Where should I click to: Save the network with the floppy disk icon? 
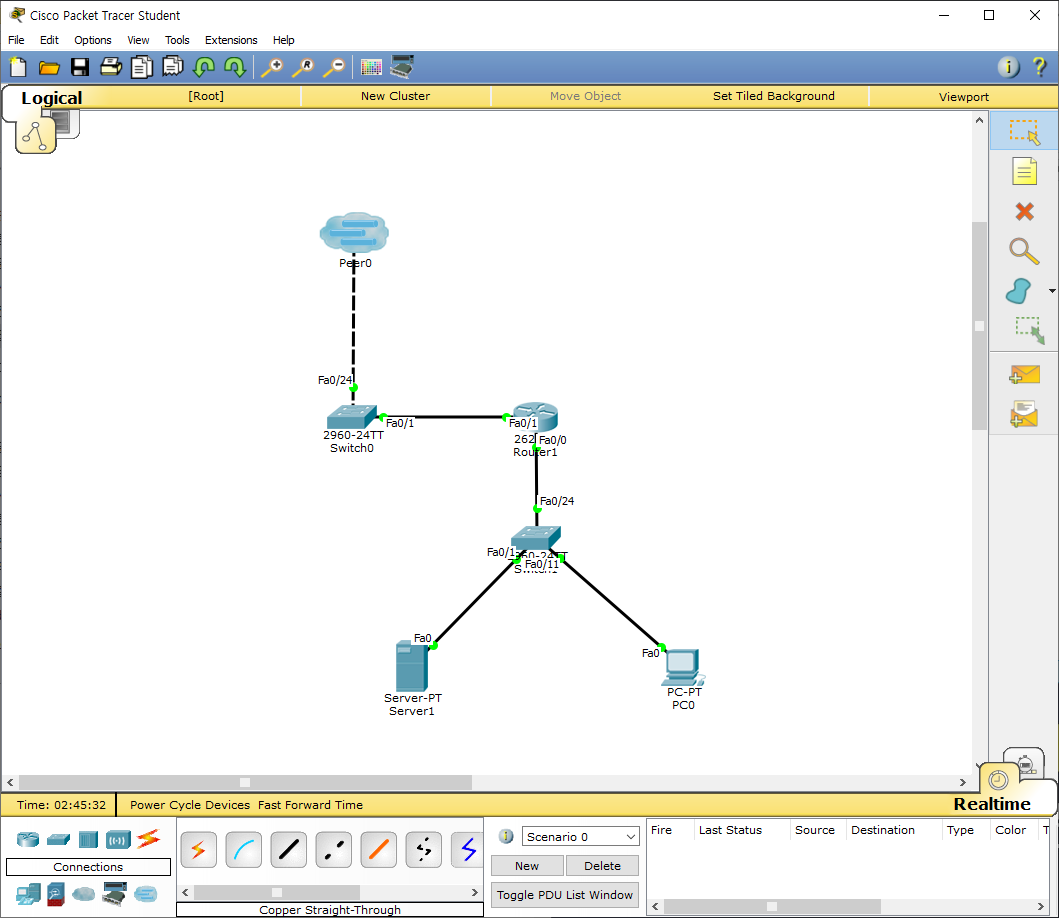point(80,67)
